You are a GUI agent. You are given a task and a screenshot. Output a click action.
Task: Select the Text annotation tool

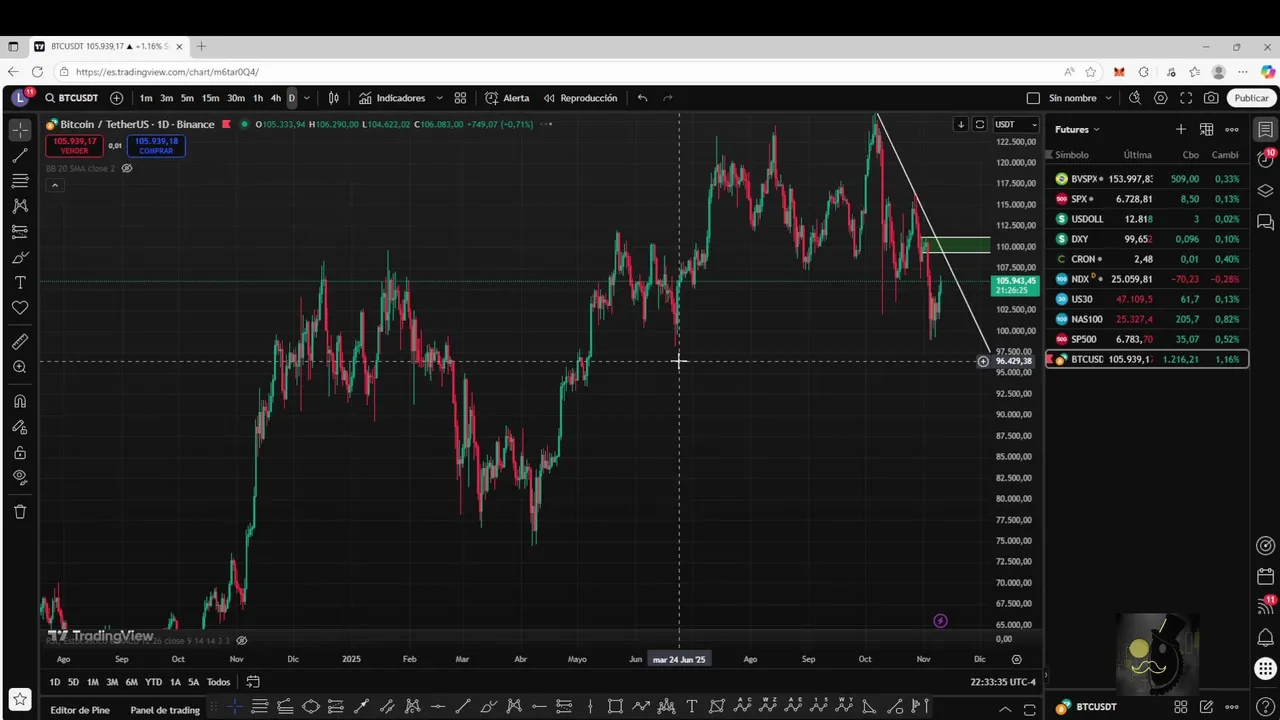(x=20, y=283)
